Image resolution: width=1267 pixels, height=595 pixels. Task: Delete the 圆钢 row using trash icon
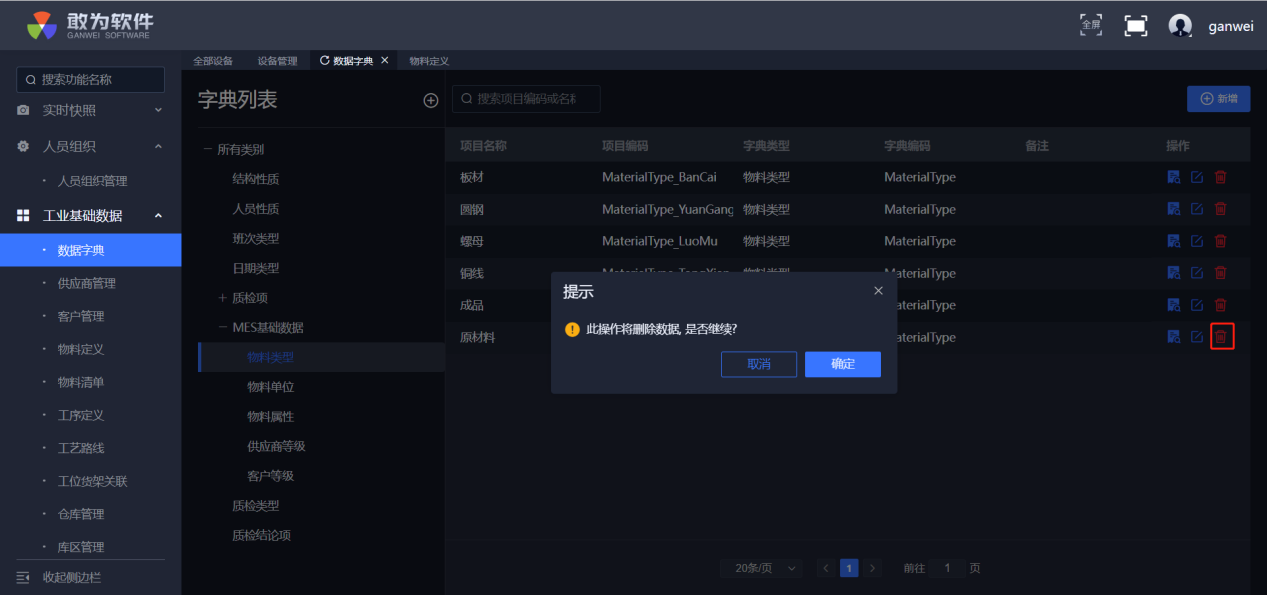coord(1221,209)
